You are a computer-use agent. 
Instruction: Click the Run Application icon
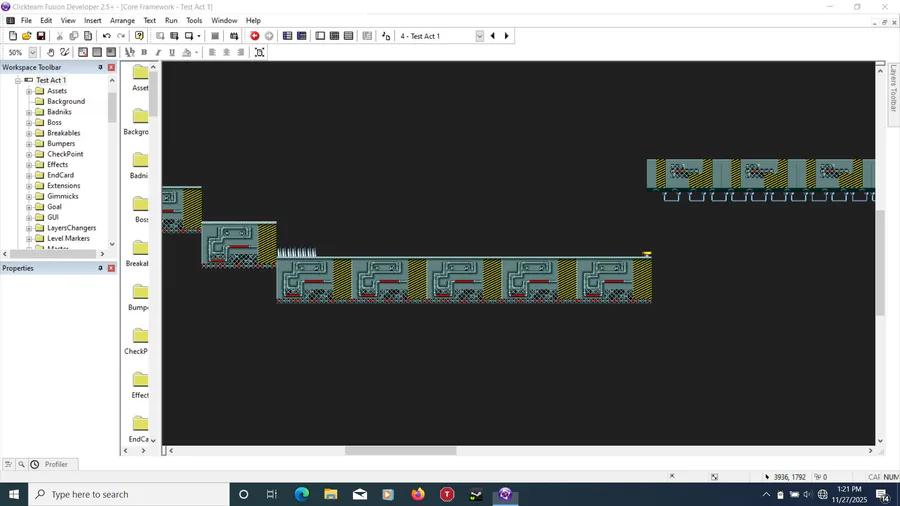click(x=174, y=36)
